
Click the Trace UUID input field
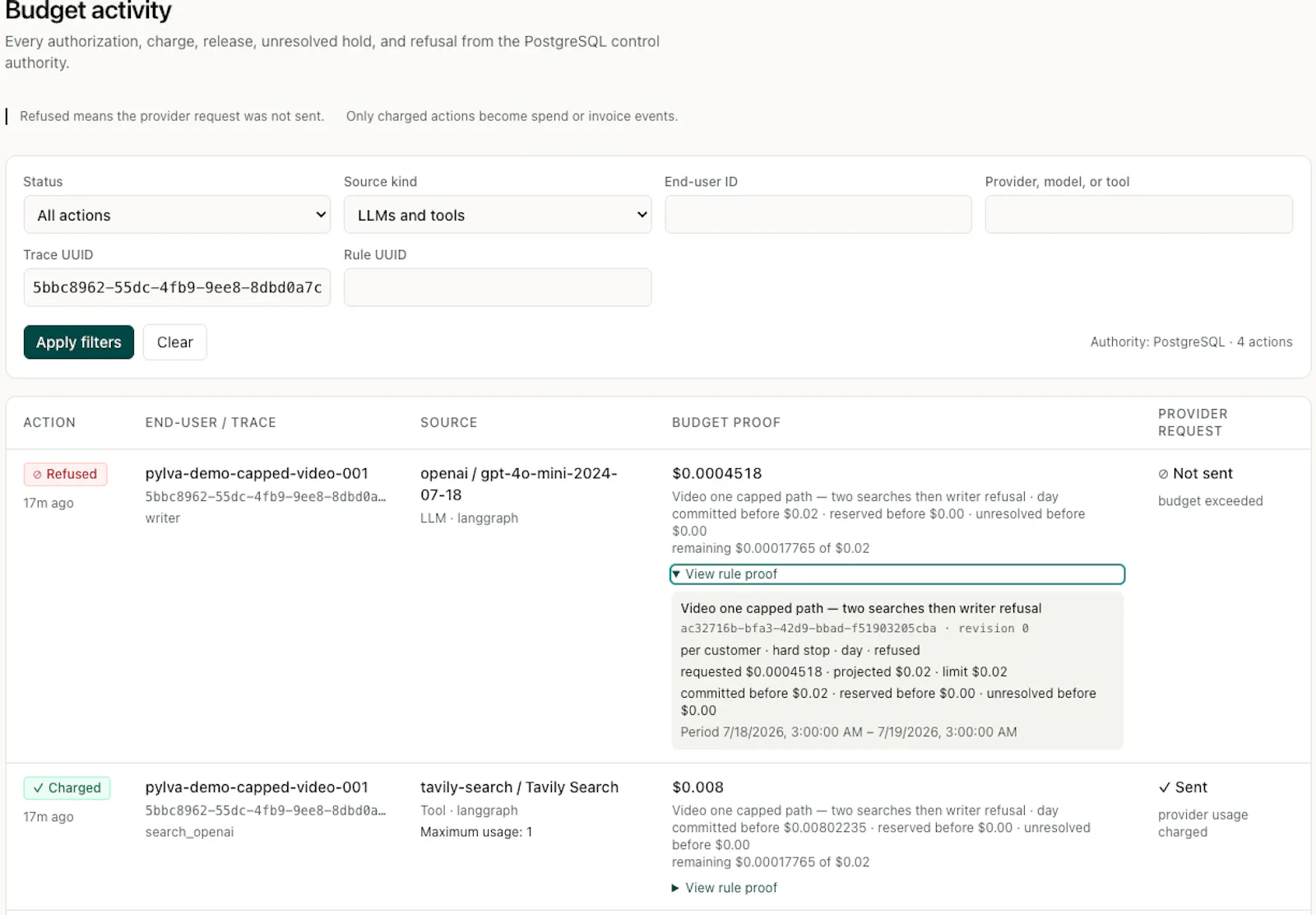pyautogui.click(x=177, y=287)
